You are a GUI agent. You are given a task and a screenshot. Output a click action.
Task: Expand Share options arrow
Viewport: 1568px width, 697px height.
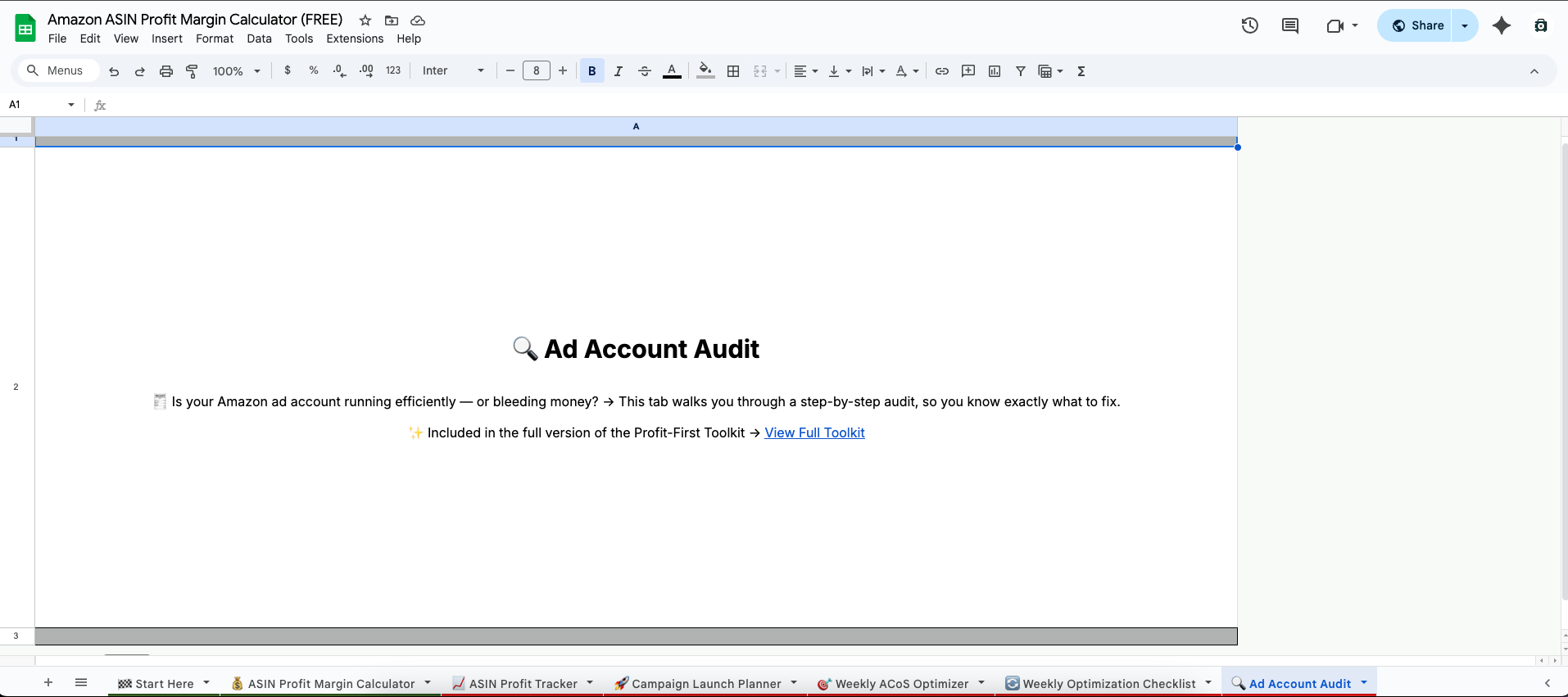(x=1465, y=25)
